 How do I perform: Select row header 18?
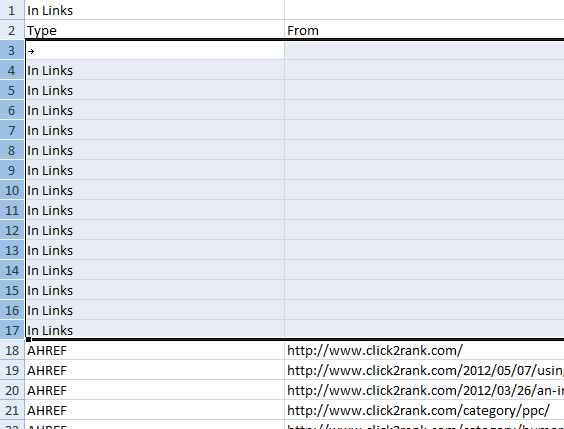[x=12, y=350]
